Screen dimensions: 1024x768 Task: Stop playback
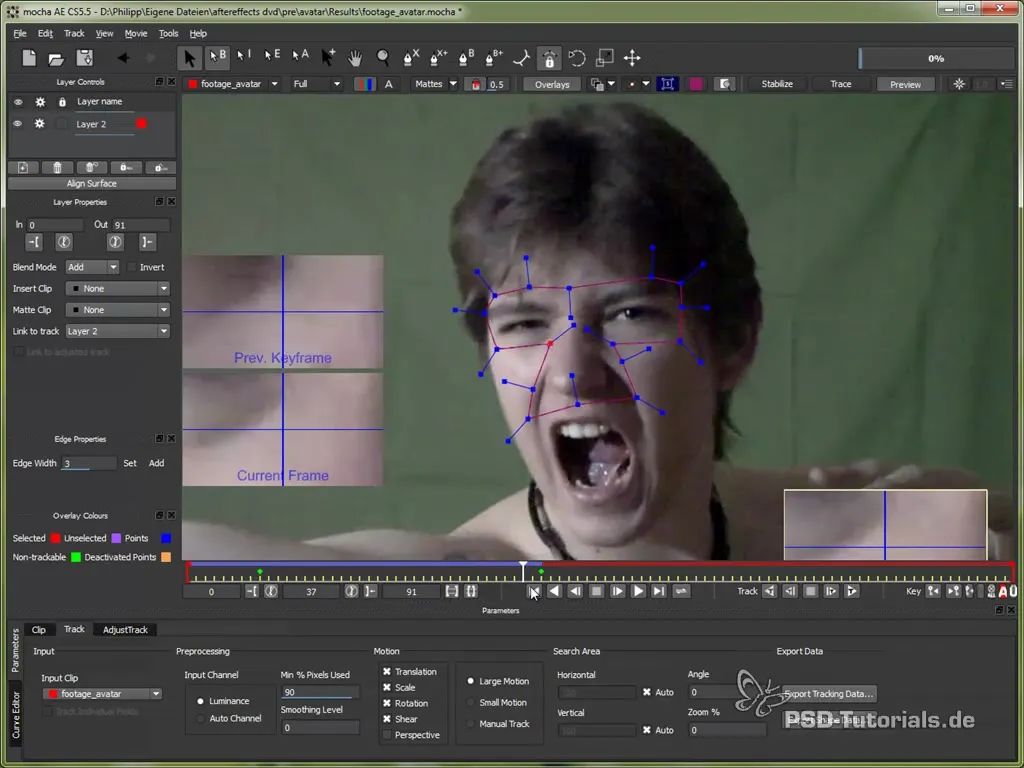tap(596, 592)
